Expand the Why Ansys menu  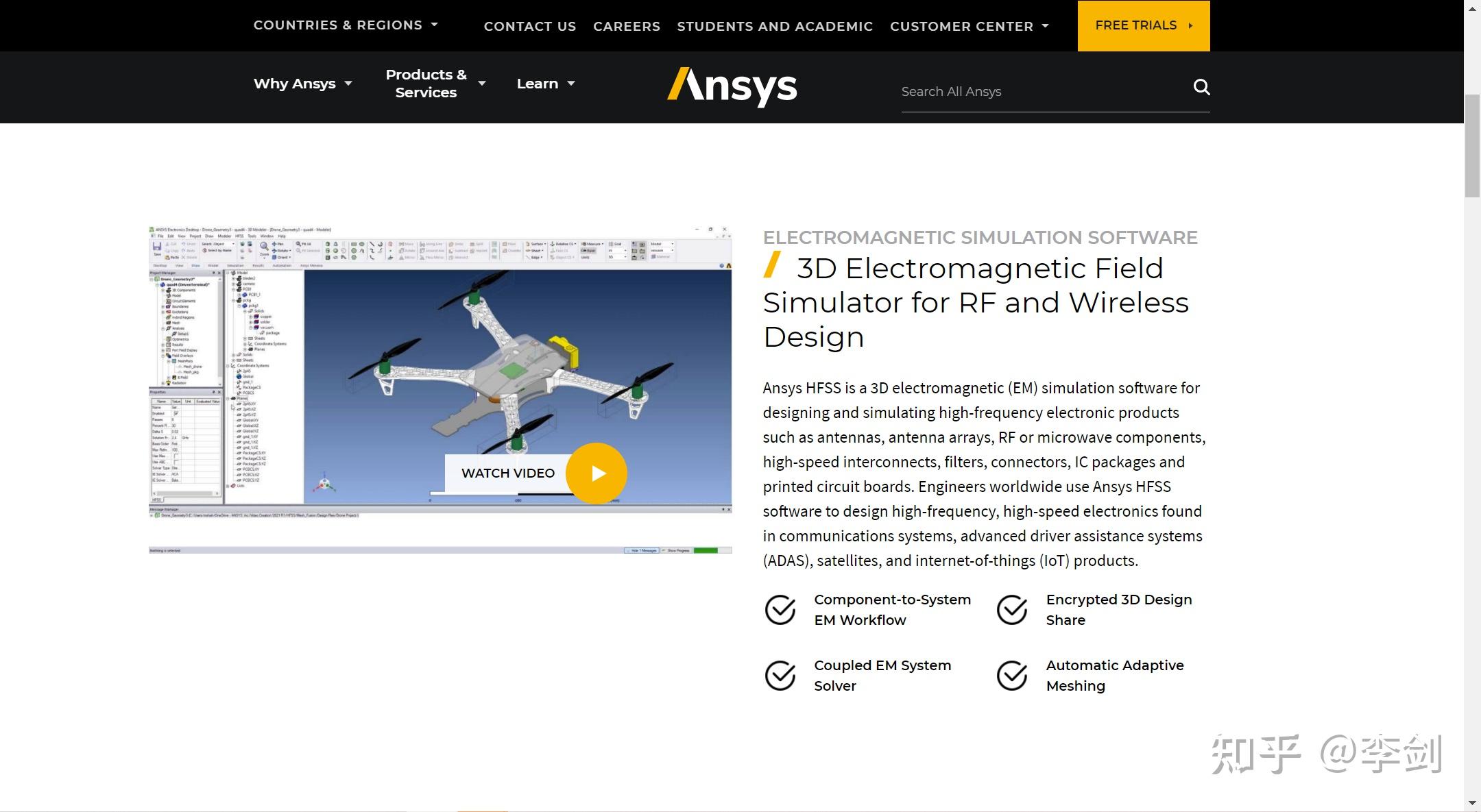302,84
